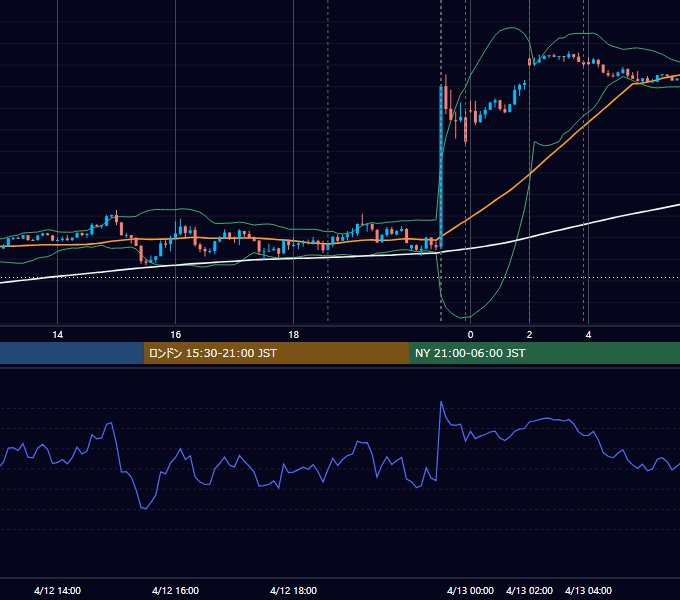Click the 18 hour label on time axis

294,335
